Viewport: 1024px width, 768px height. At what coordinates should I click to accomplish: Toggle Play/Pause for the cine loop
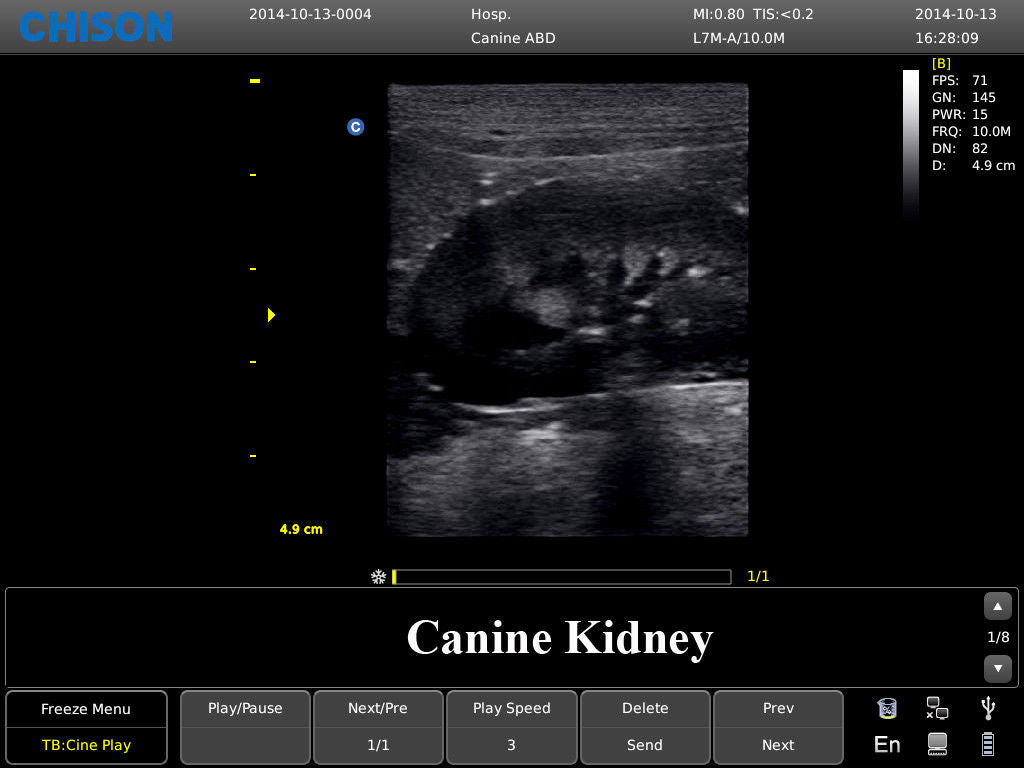click(245, 708)
